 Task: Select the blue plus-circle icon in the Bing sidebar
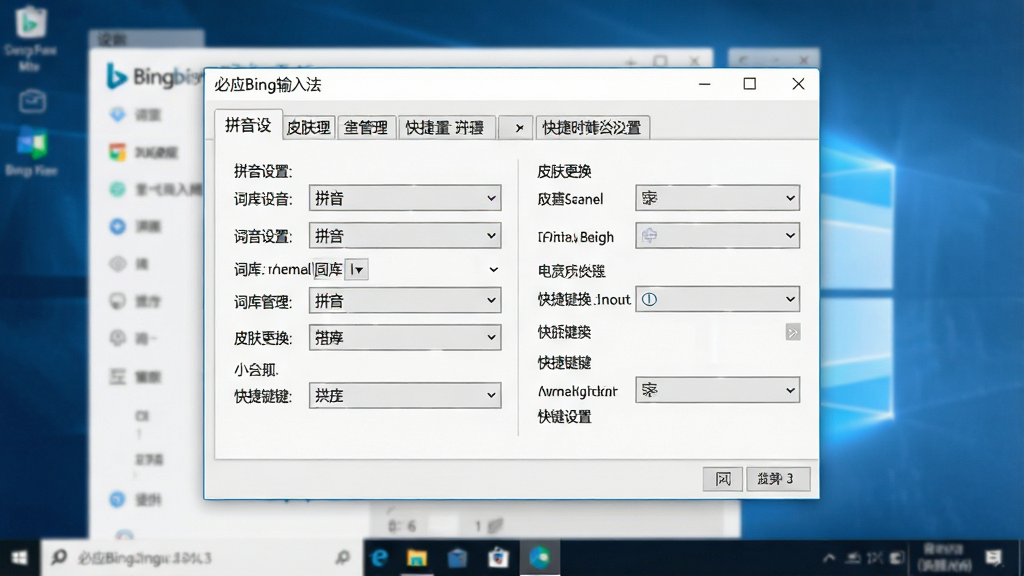pyautogui.click(x=118, y=227)
